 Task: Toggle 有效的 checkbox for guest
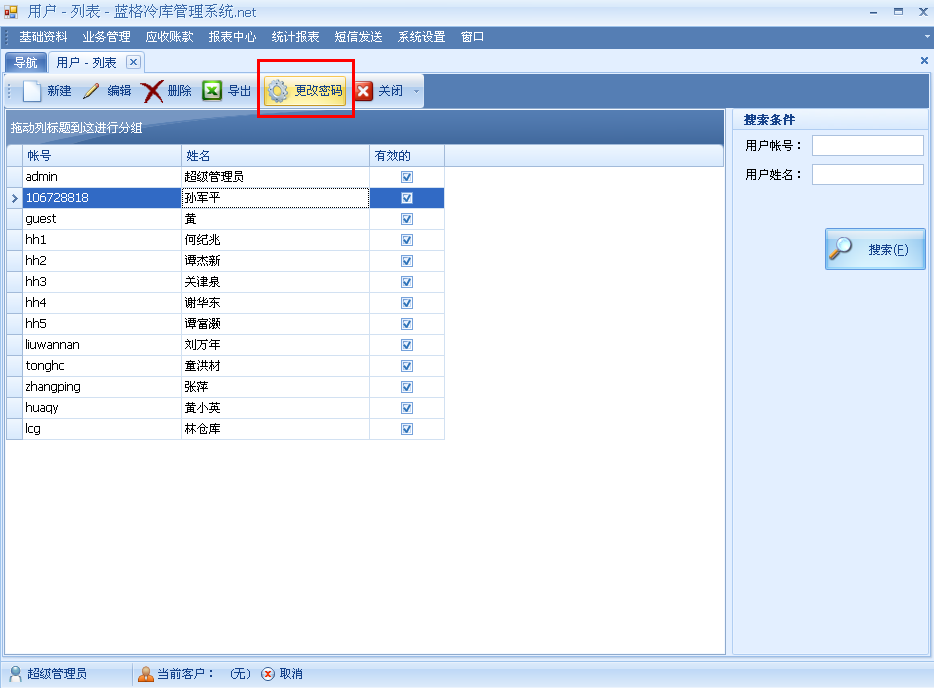407,219
